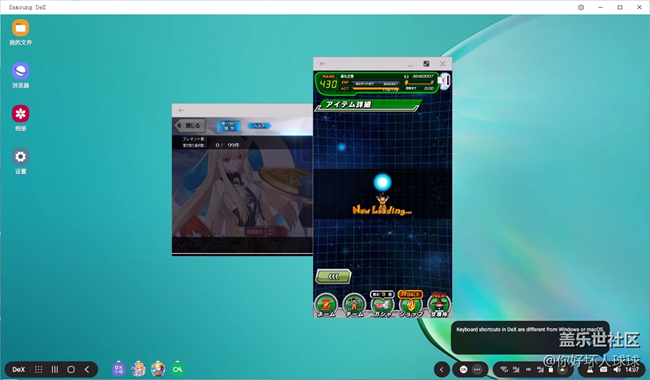Open the DeX apps grid icon

pos(39,369)
